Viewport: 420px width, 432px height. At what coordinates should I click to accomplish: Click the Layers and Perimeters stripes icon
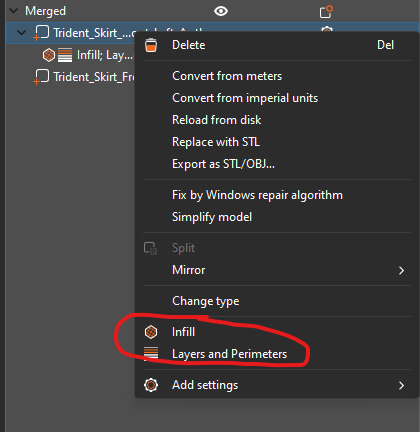(x=151, y=354)
